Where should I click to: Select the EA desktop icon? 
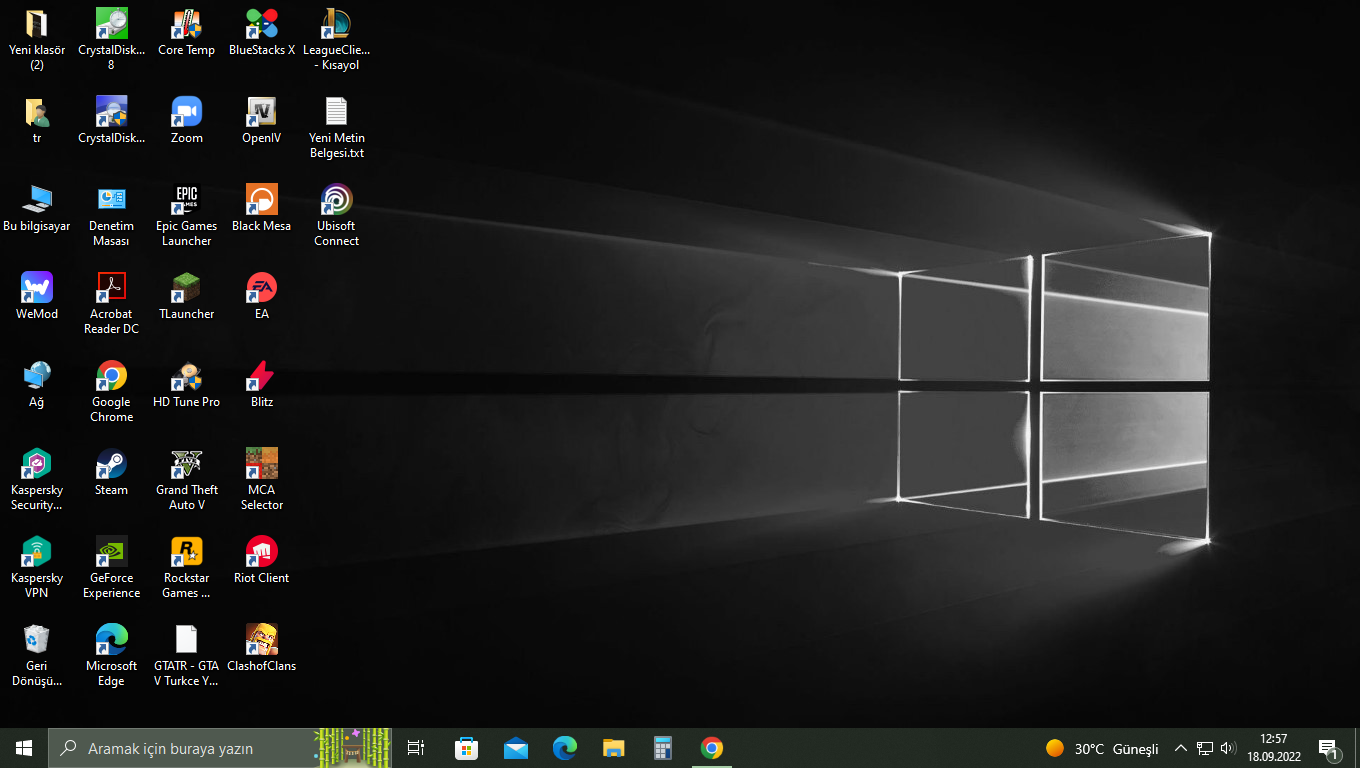click(261, 288)
